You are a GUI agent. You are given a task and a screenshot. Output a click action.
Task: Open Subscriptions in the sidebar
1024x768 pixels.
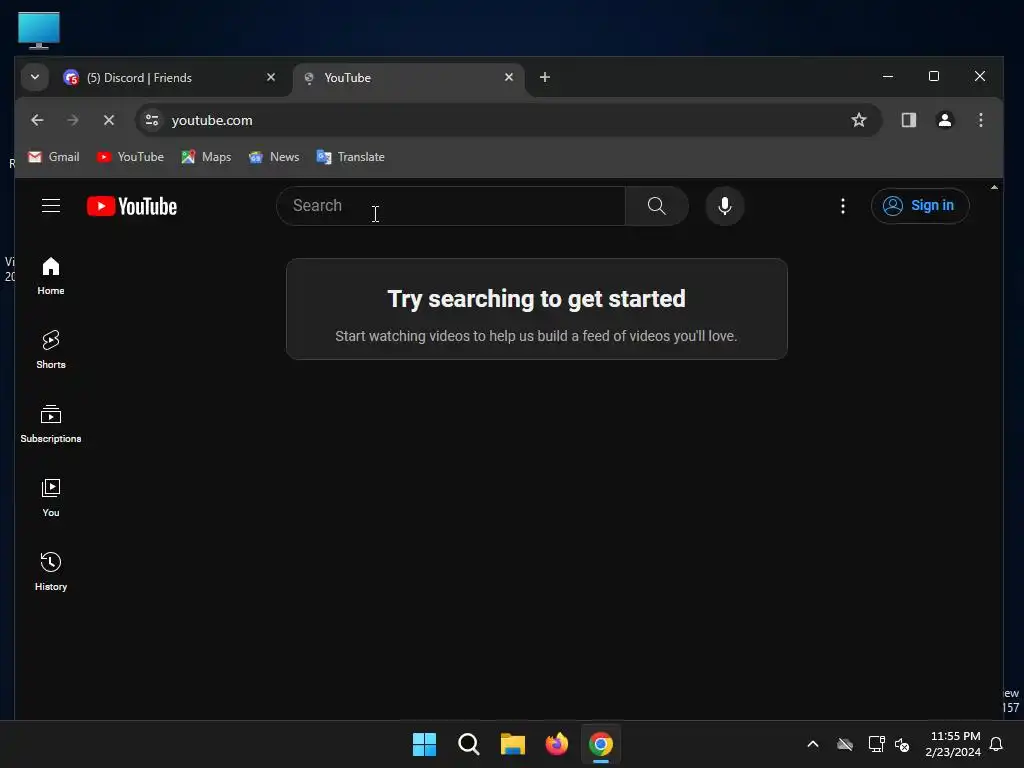coord(51,424)
